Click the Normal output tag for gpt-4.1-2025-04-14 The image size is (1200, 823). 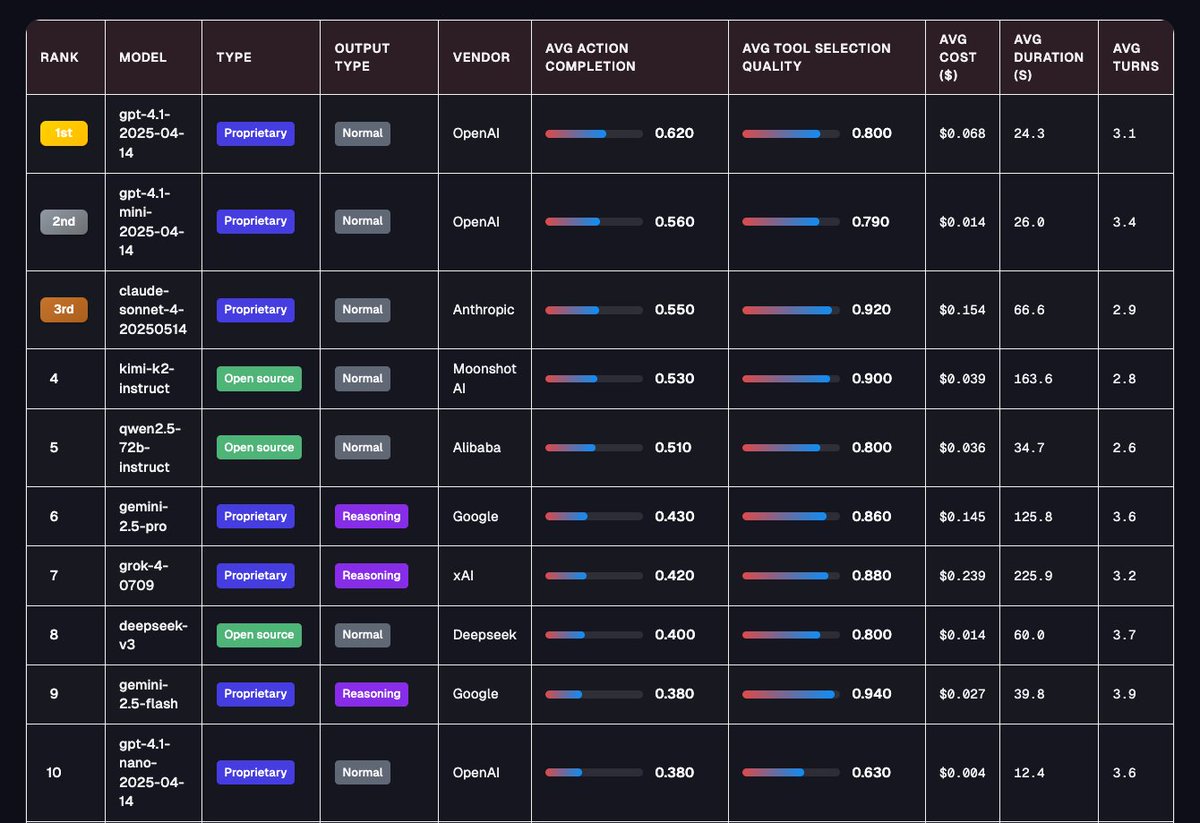[x=362, y=133]
